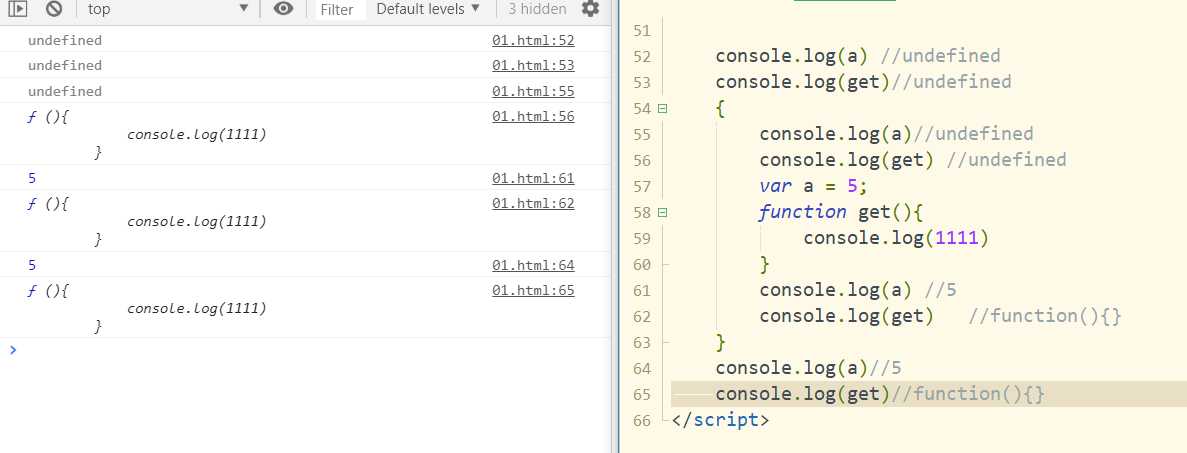Click the '//function(){}' comment on line 62

[x=1045, y=316]
